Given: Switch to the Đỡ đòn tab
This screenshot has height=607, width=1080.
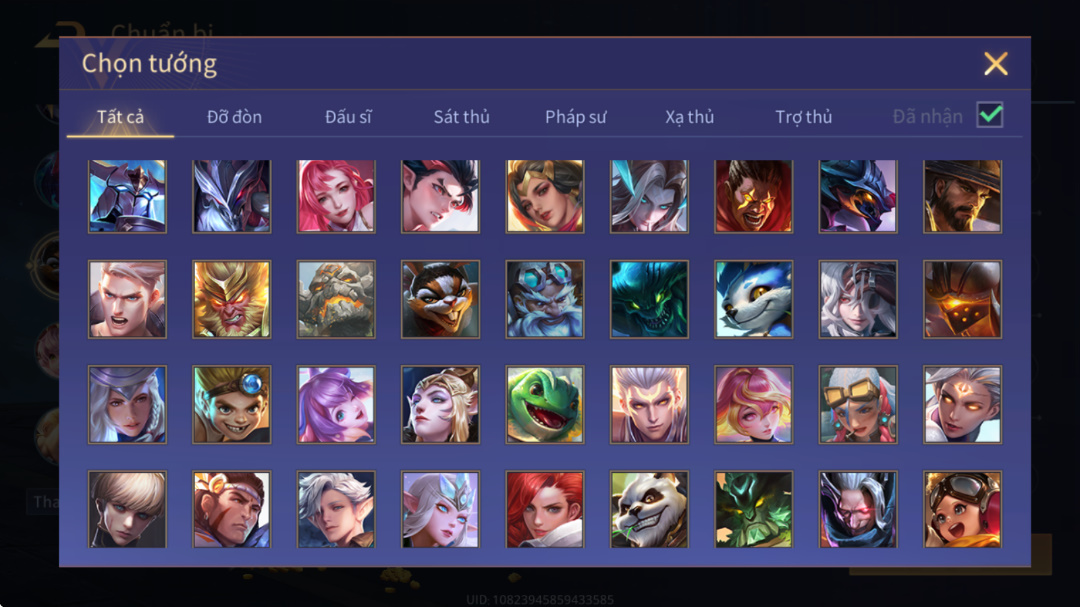Looking at the screenshot, I should pos(234,116).
